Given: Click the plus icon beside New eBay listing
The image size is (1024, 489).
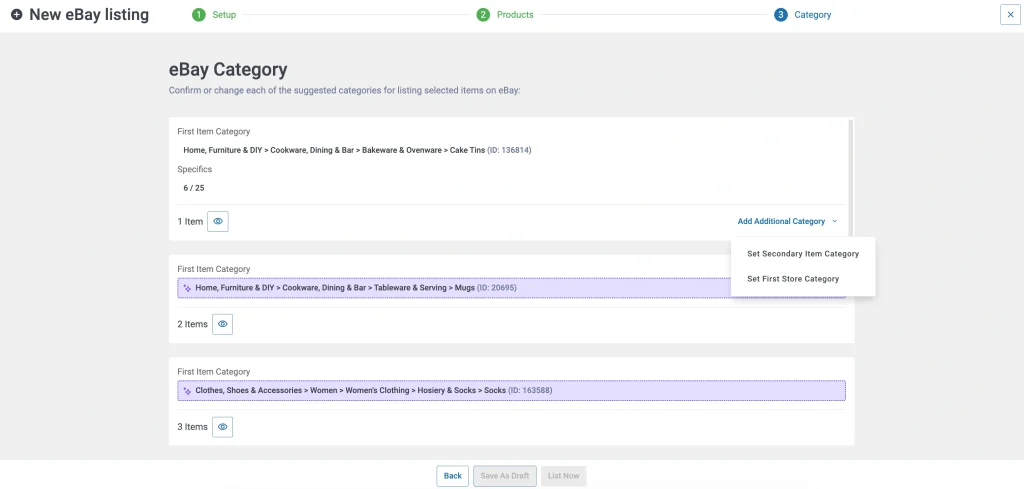Looking at the screenshot, I should [x=16, y=14].
